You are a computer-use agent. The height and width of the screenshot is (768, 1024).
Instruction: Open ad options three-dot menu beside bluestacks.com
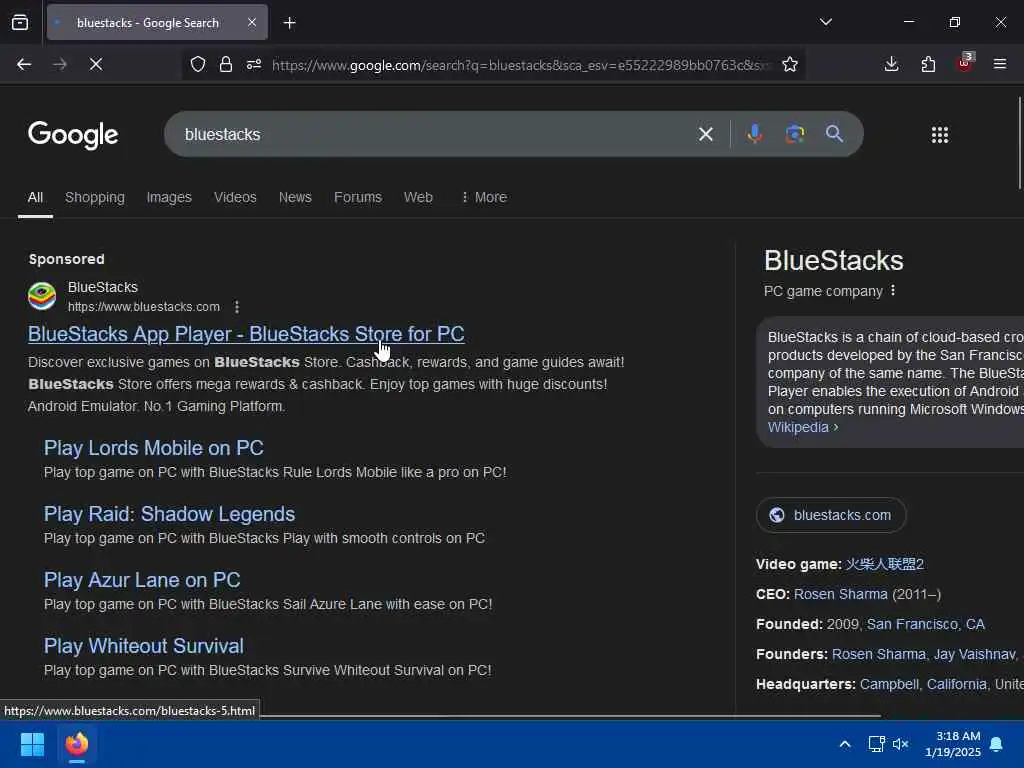pos(237,307)
